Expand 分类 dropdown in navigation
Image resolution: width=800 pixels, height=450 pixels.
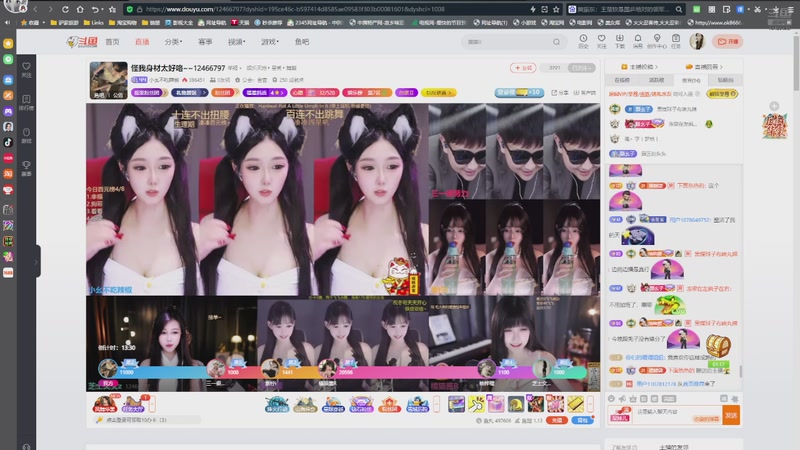(x=173, y=42)
